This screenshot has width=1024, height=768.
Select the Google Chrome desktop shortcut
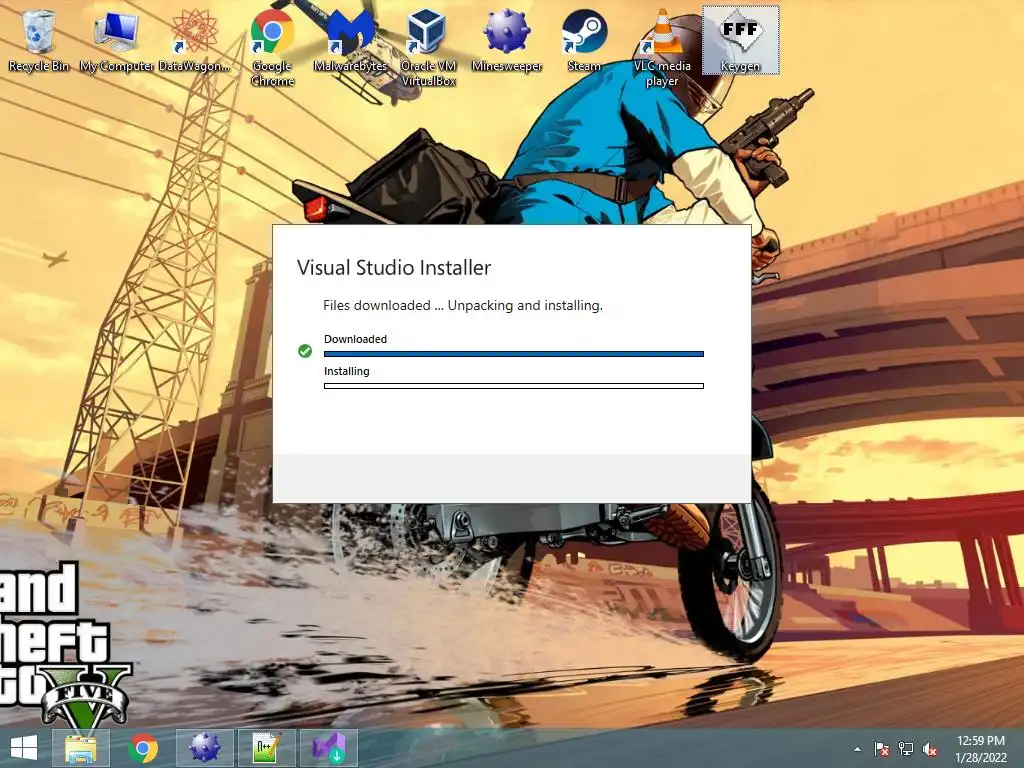point(272,47)
